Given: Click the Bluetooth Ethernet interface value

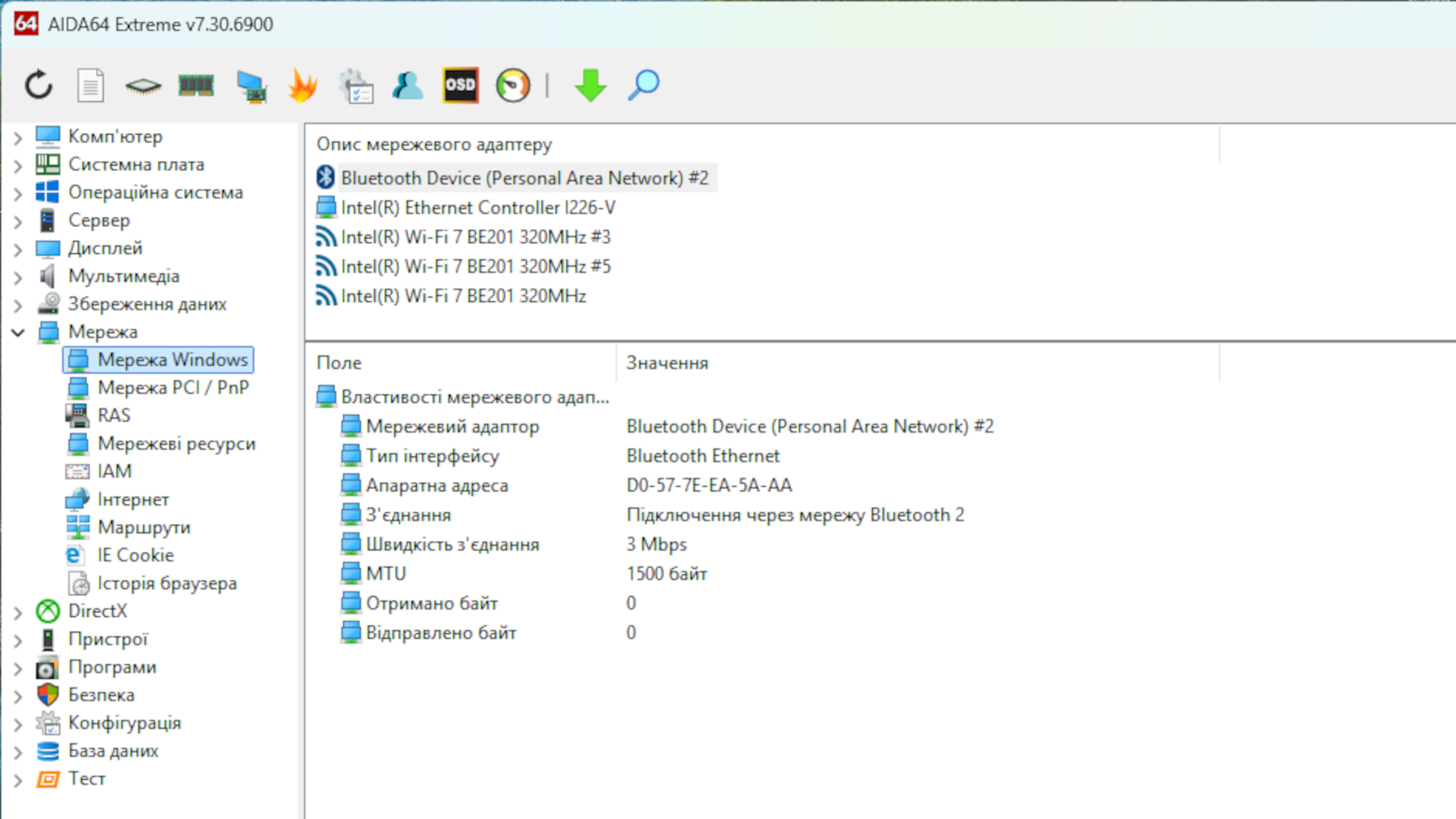Looking at the screenshot, I should pos(703,456).
